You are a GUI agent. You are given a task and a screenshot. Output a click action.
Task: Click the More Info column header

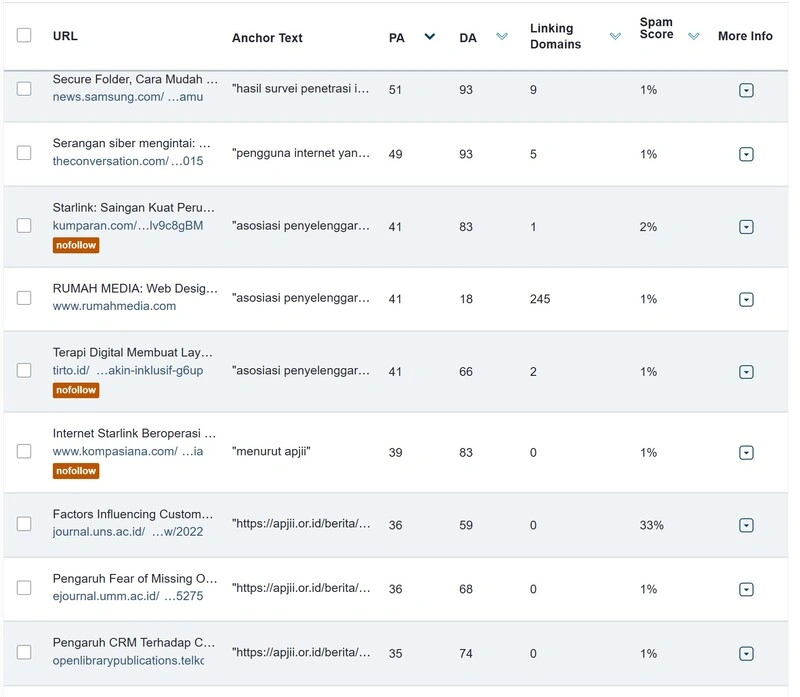click(x=745, y=36)
